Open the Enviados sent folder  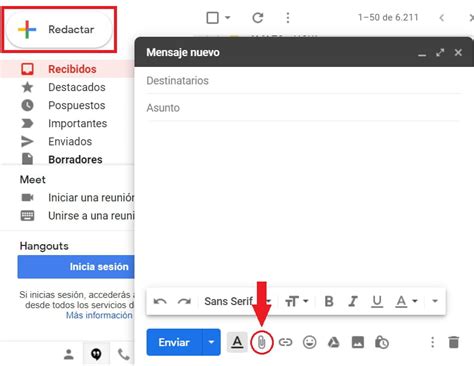click(70, 141)
